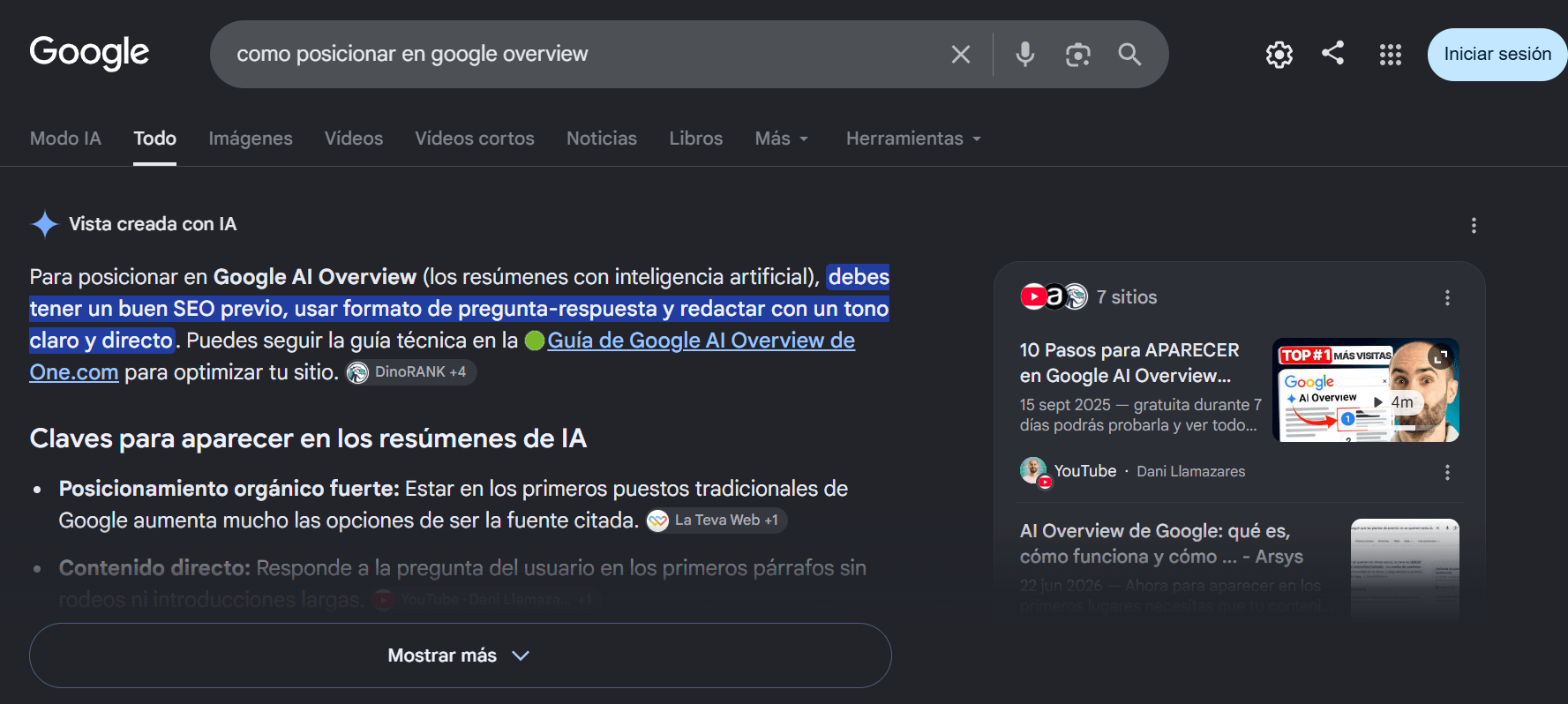Submit search with magnifying glass icon
Image resolution: width=1568 pixels, height=704 pixels.
1129,55
